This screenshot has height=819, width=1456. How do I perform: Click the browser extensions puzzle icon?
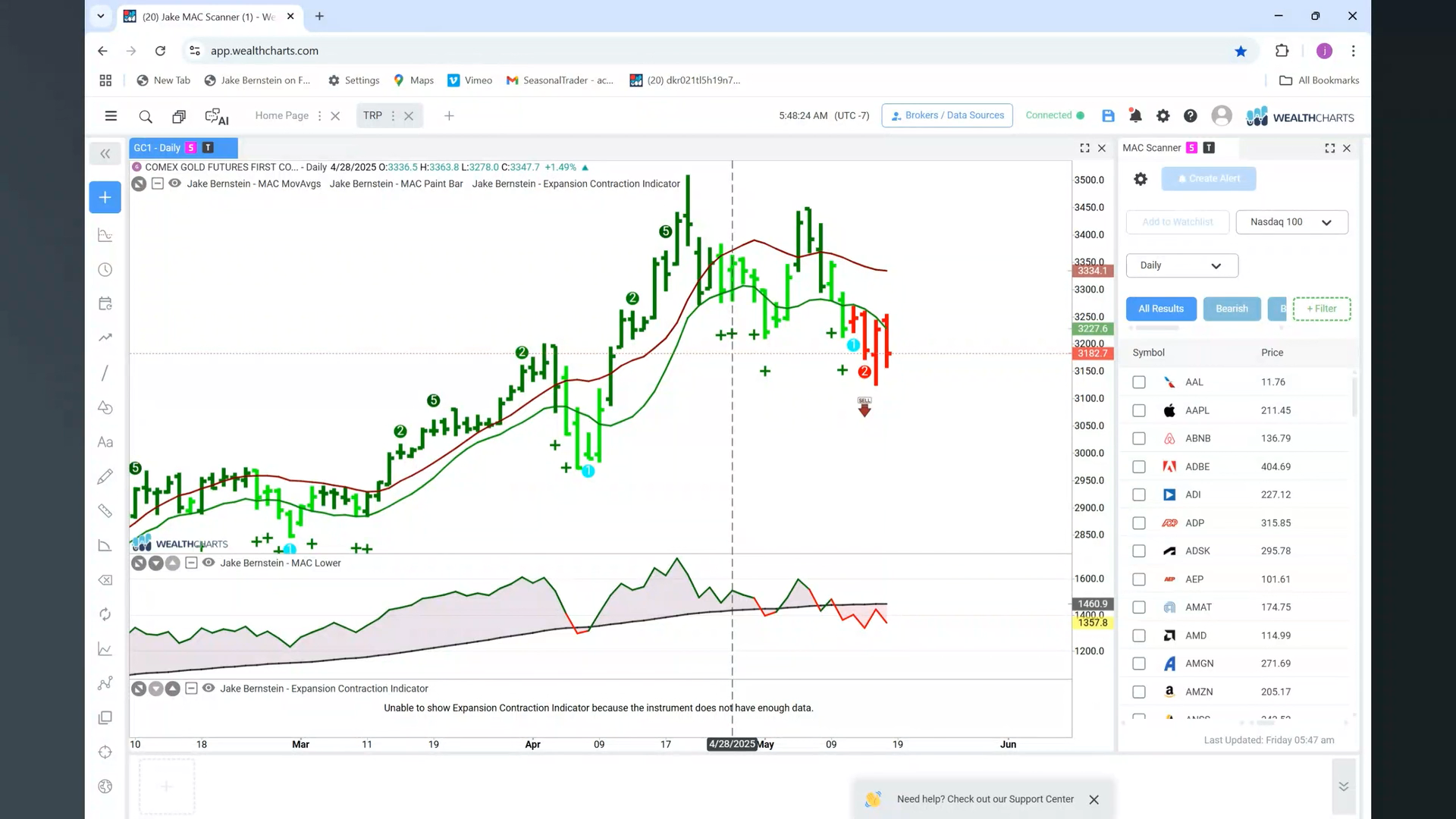tap(1282, 51)
